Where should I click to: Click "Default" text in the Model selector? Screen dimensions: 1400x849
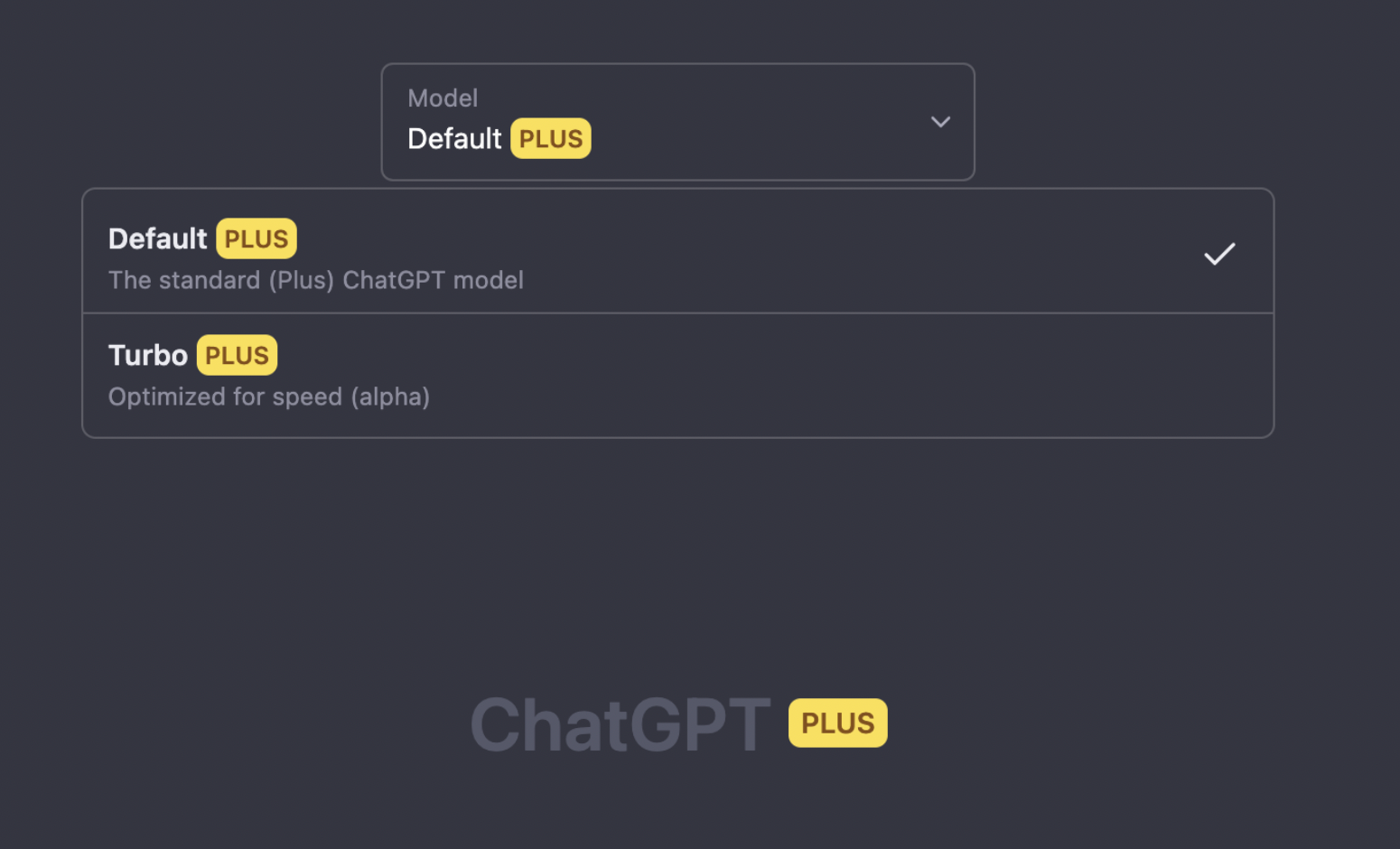[454, 139]
